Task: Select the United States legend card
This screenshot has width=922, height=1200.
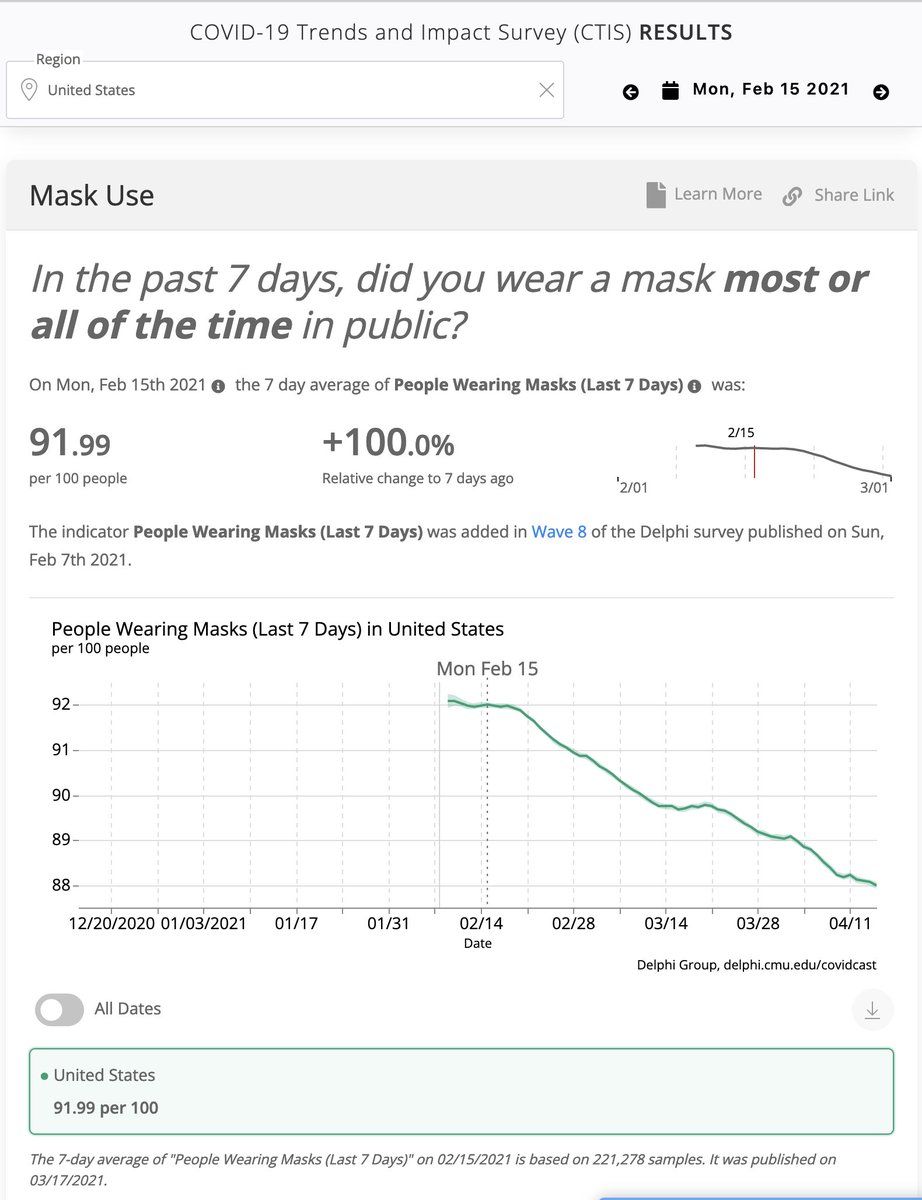Action: tap(461, 1091)
